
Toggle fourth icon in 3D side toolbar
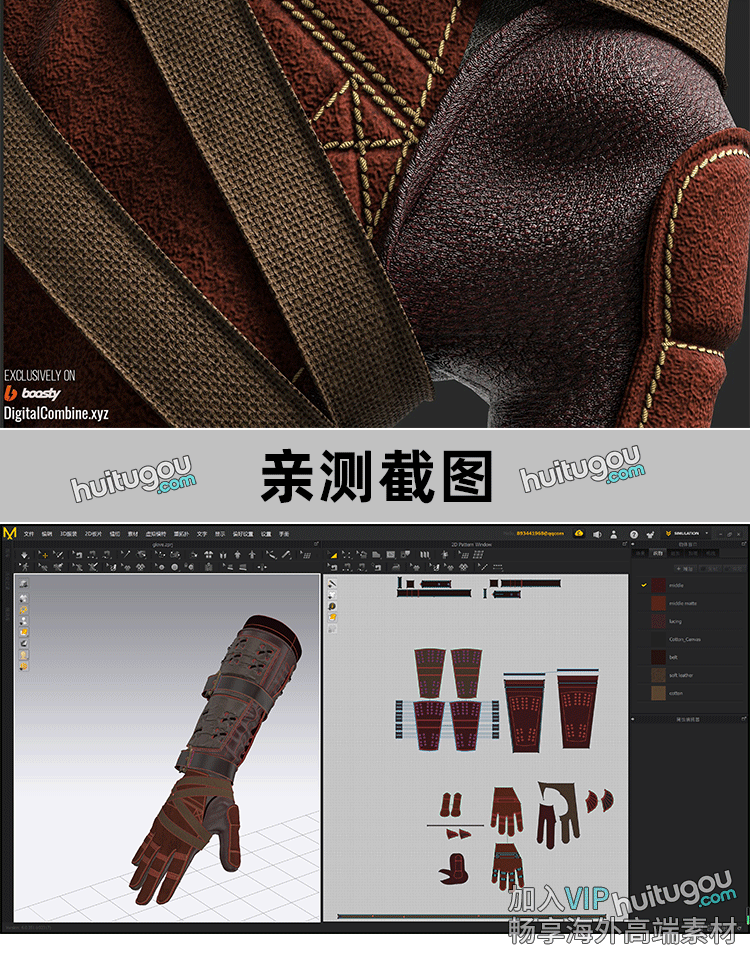(23, 621)
